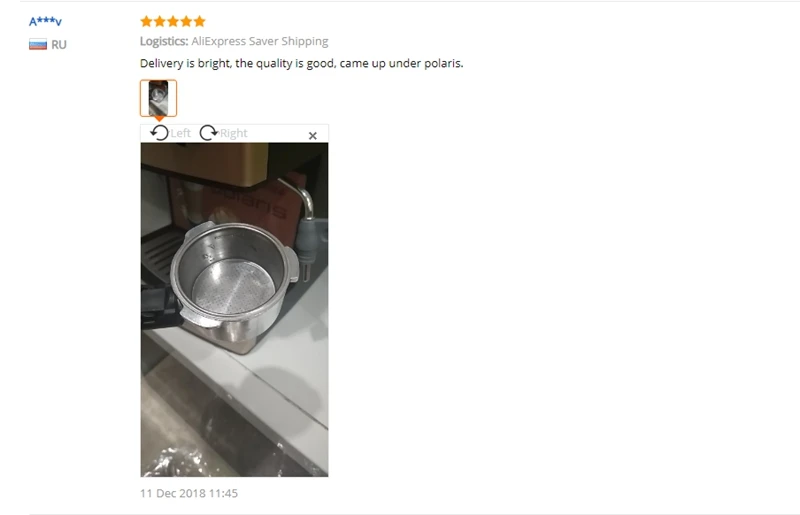Click the review date 11 Dec 2018
The height and width of the screenshot is (515, 800).
189,493
